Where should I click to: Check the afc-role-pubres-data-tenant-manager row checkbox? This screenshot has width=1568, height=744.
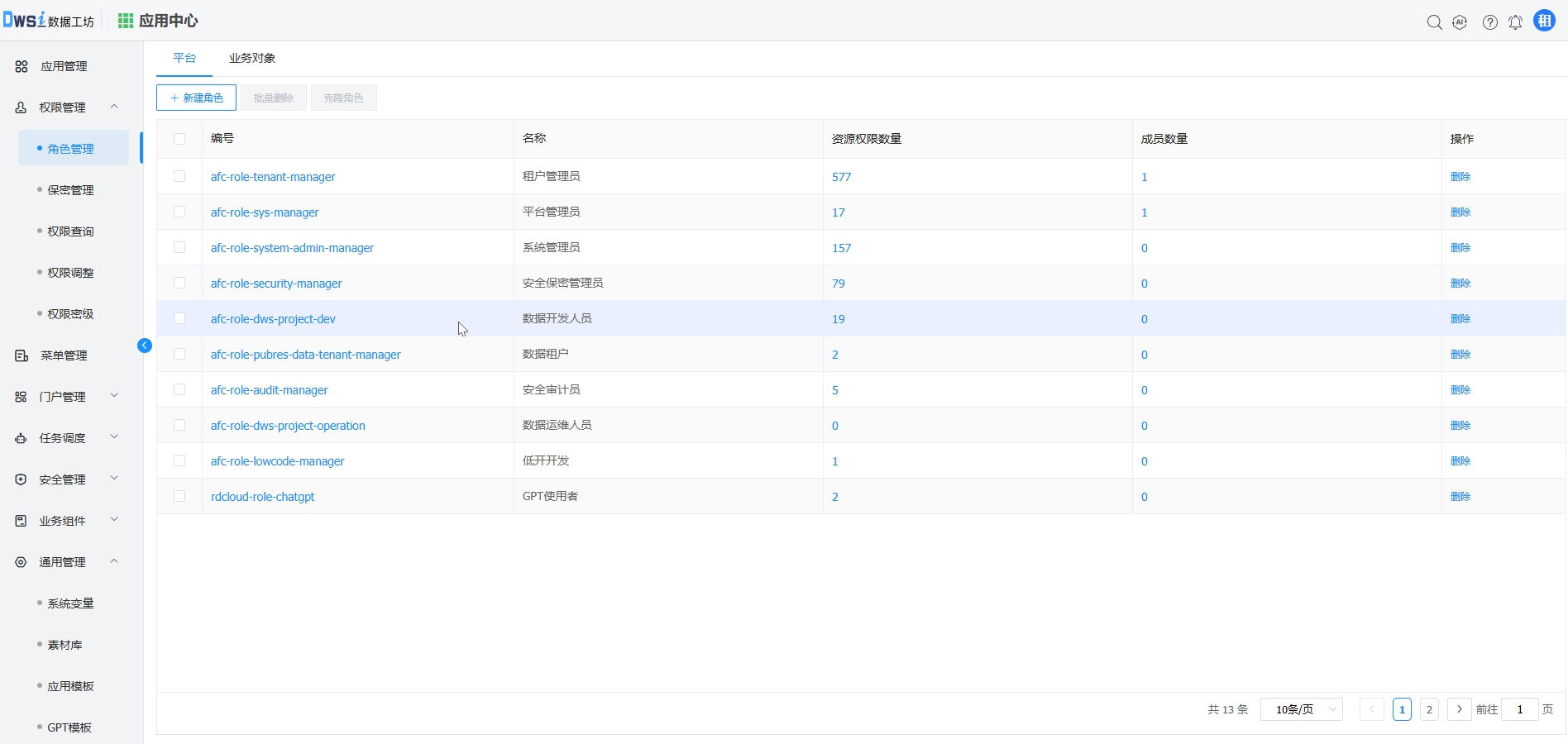179,354
